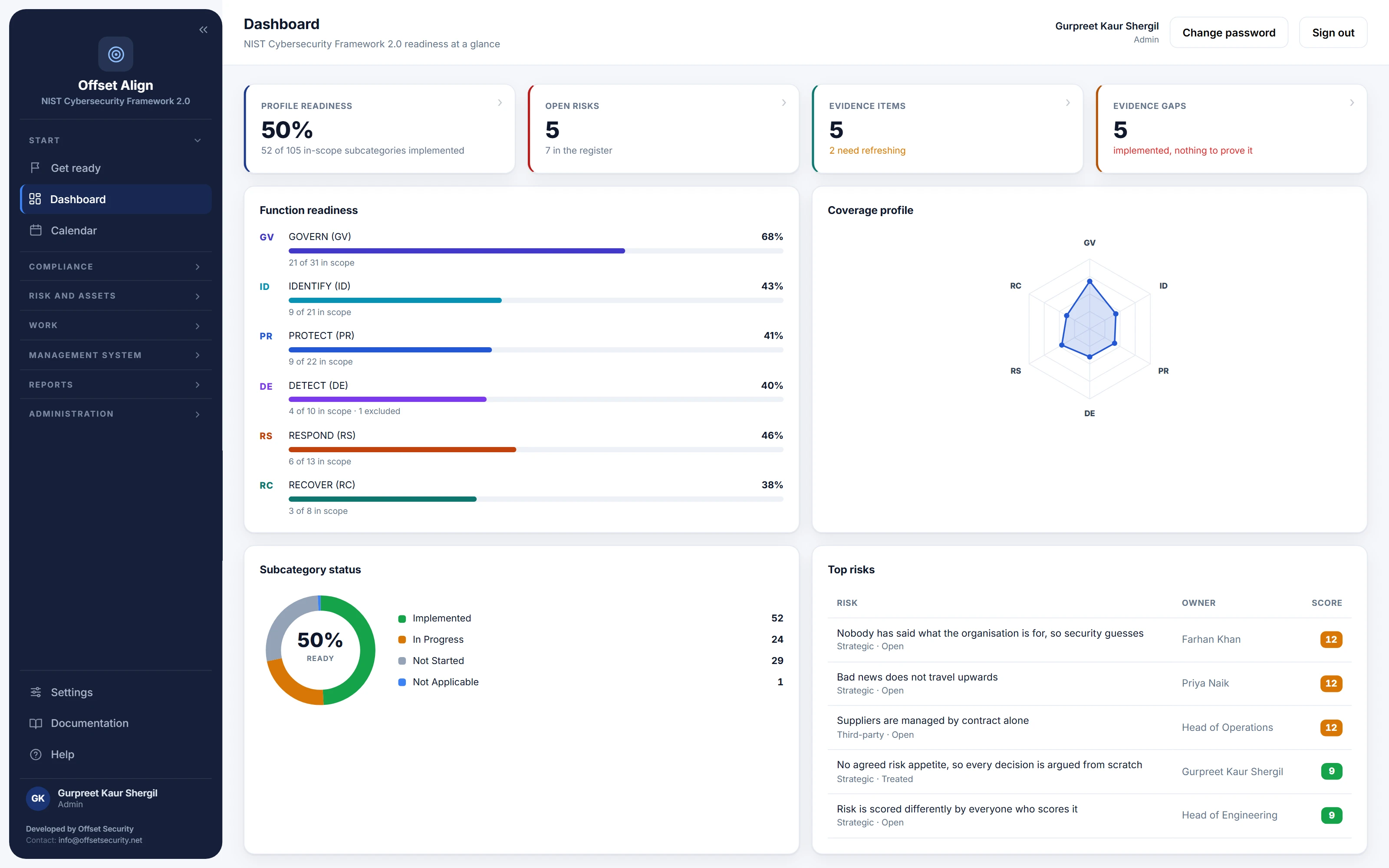Click the Settings sliders icon
1389x868 pixels.
coord(36,692)
